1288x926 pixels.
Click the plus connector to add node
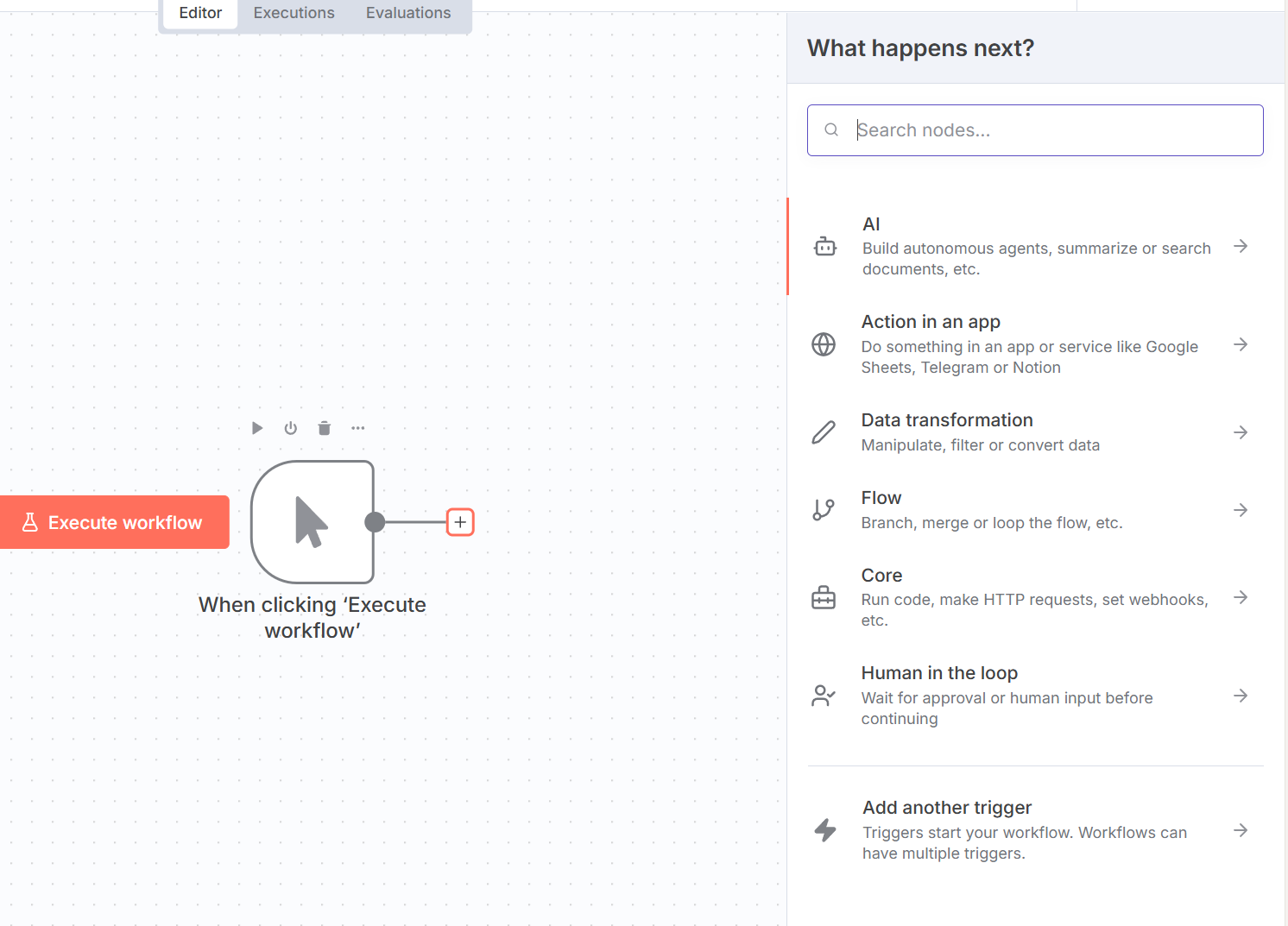coord(460,522)
